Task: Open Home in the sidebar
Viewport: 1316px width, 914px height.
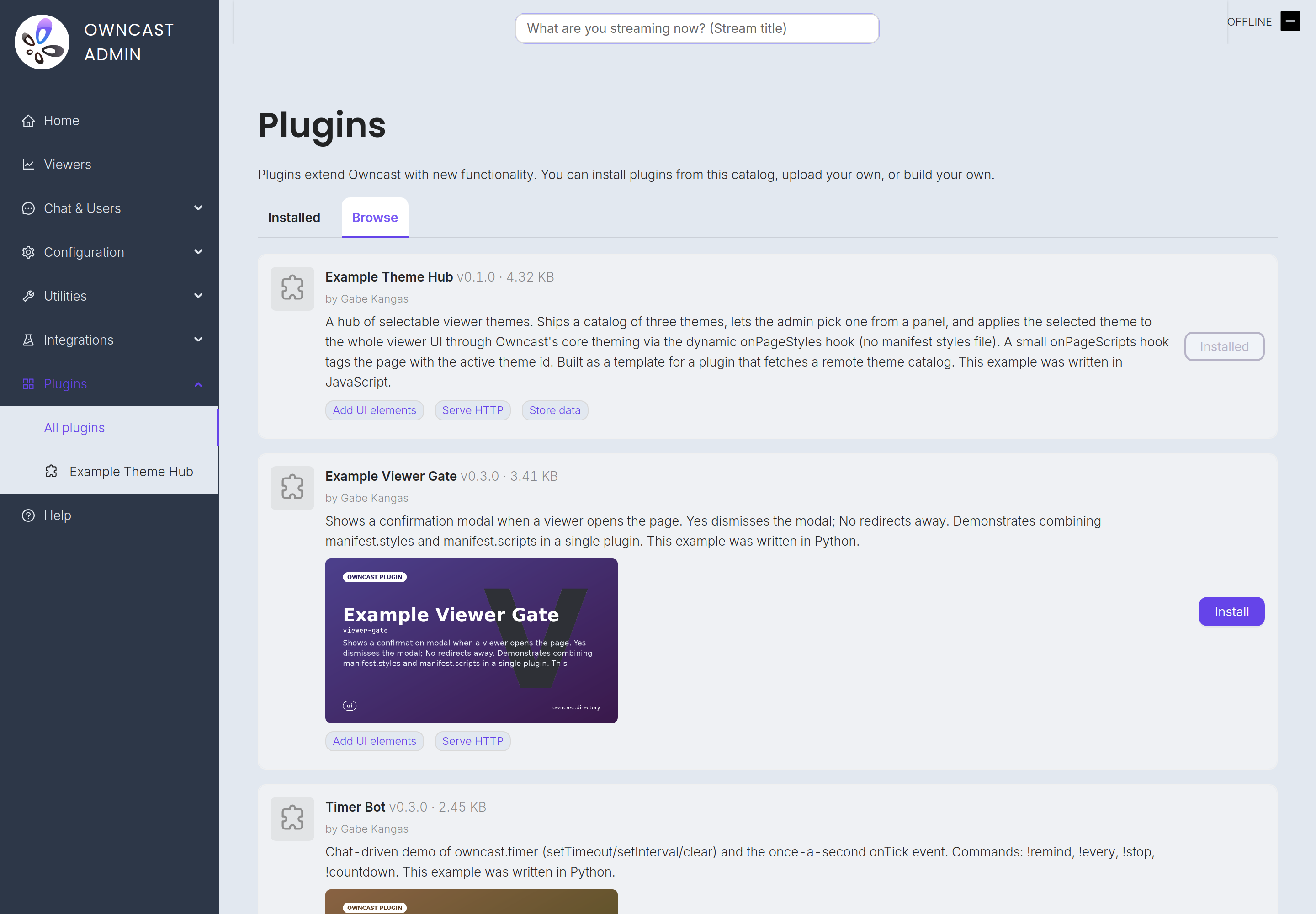Action: tap(109, 121)
